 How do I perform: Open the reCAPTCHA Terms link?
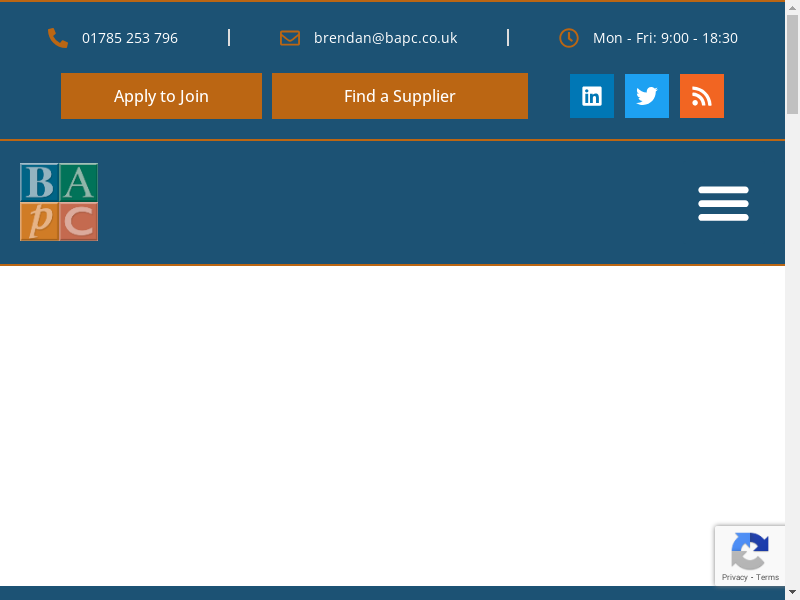click(768, 577)
